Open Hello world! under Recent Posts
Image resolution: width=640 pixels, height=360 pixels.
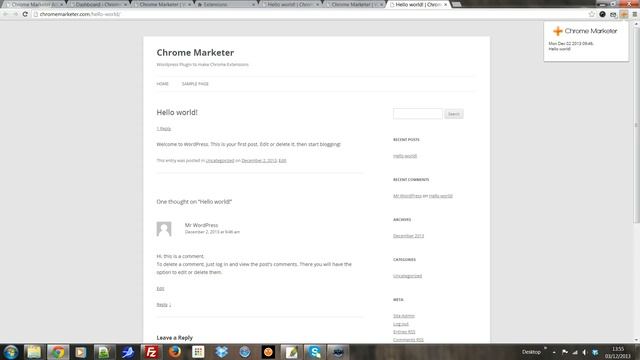[x=405, y=156]
